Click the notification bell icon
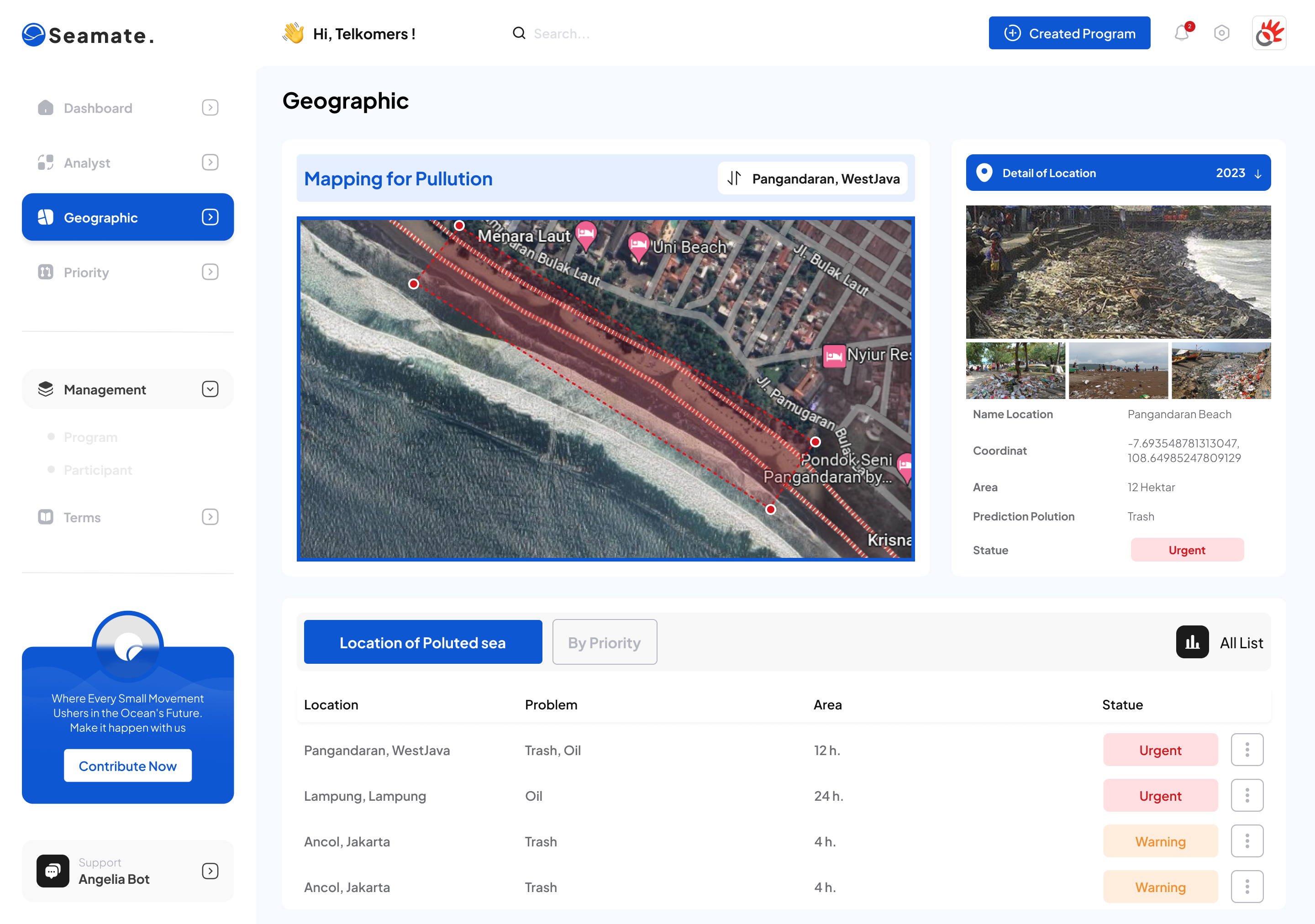This screenshot has width=1315, height=924. click(1182, 33)
